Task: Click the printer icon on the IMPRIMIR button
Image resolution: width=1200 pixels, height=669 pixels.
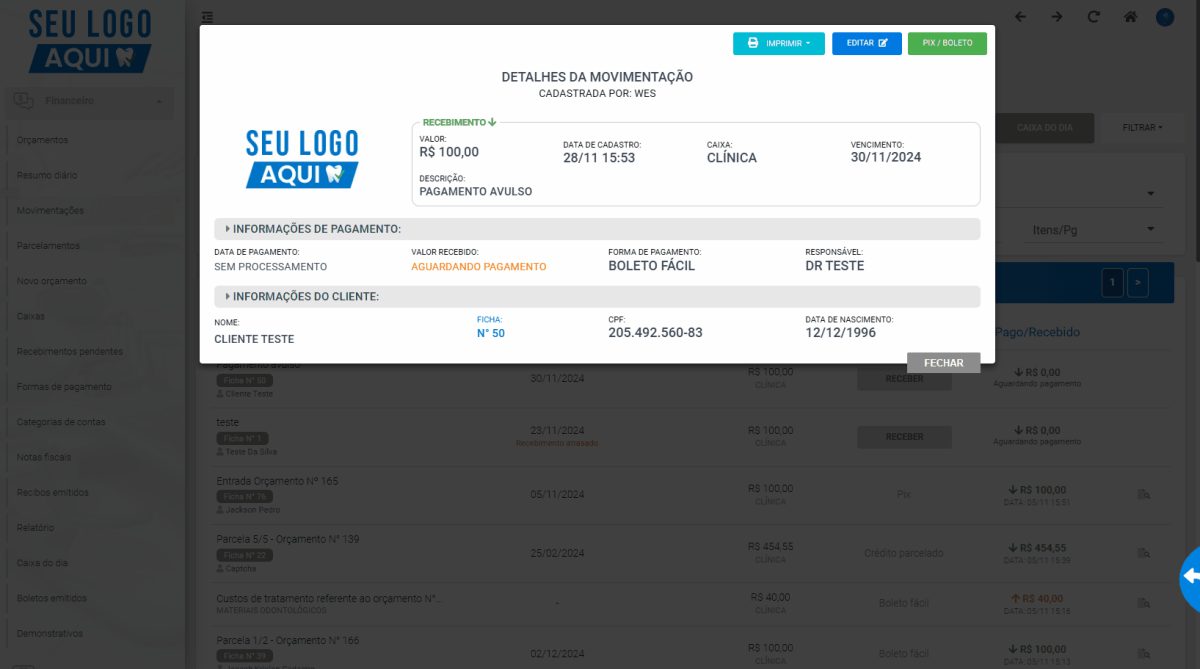Action: (753, 43)
